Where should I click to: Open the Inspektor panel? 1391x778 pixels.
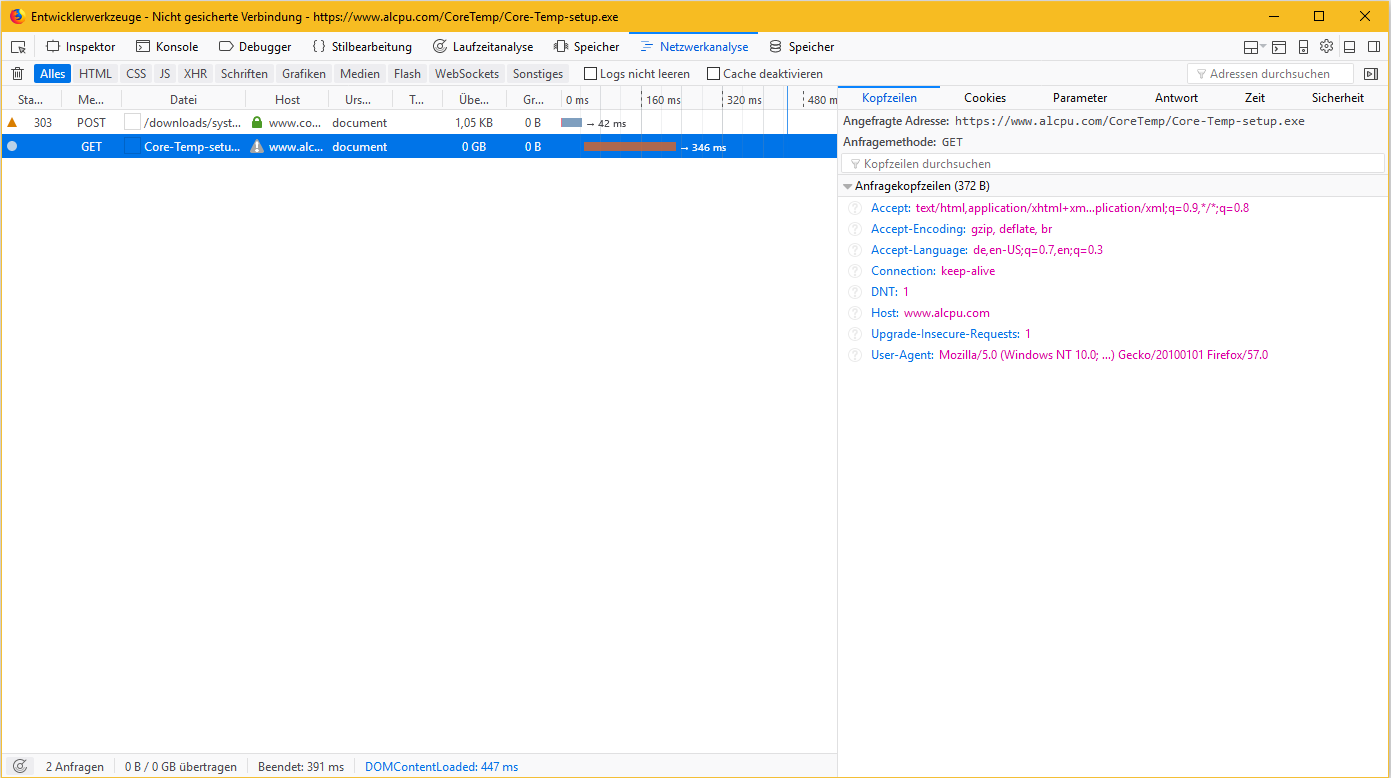[x=81, y=47]
